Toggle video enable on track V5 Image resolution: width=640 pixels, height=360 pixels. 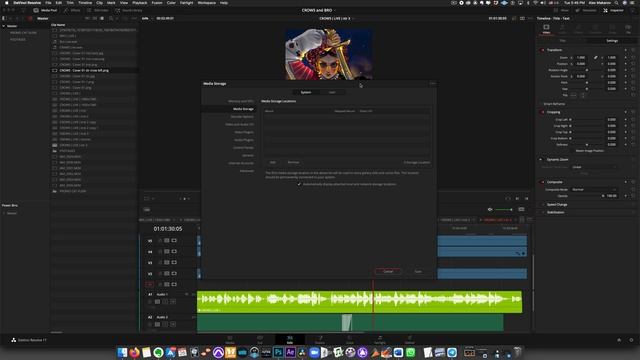(x=174, y=241)
